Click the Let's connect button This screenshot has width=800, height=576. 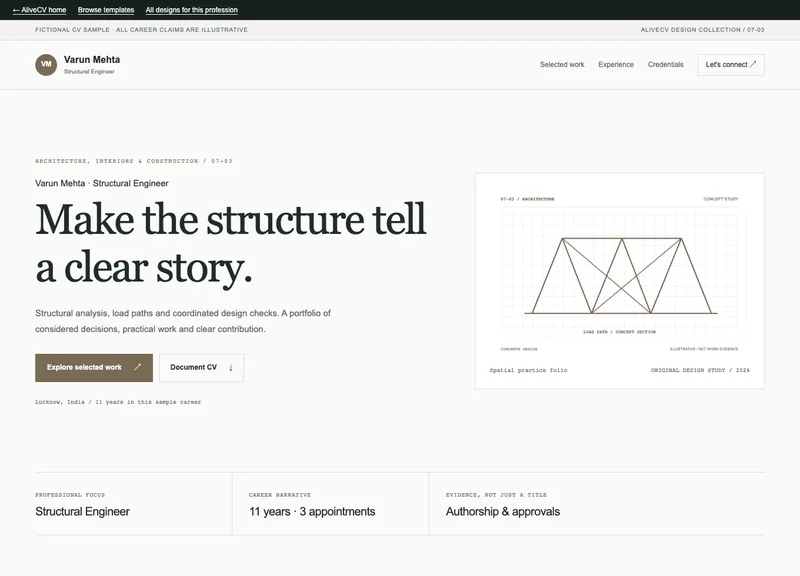731,65
